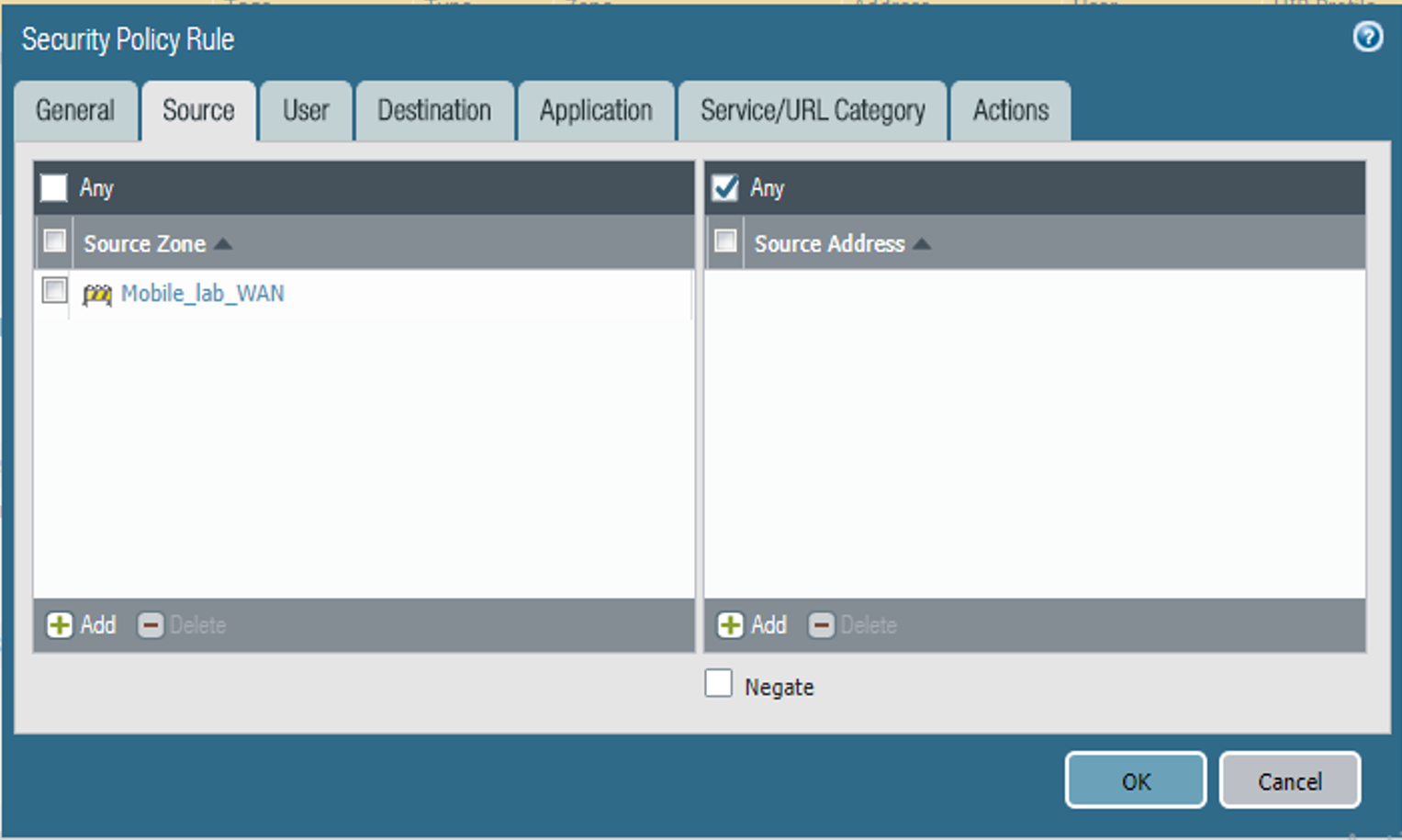Toggle the select-all checkbox in Source Zone header
Screen dimensions: 1402x840
(x=54, y=241)
